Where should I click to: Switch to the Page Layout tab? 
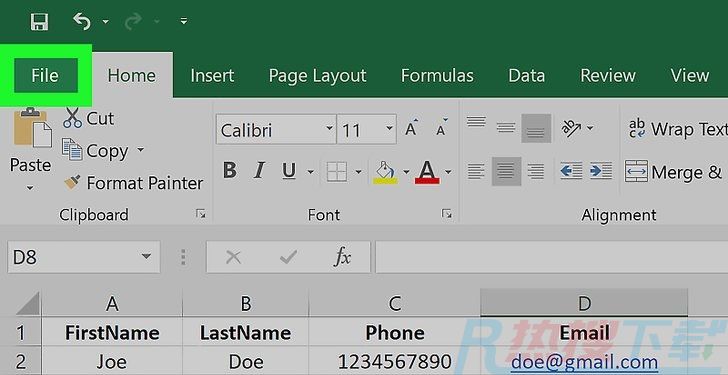coord(318,76)
